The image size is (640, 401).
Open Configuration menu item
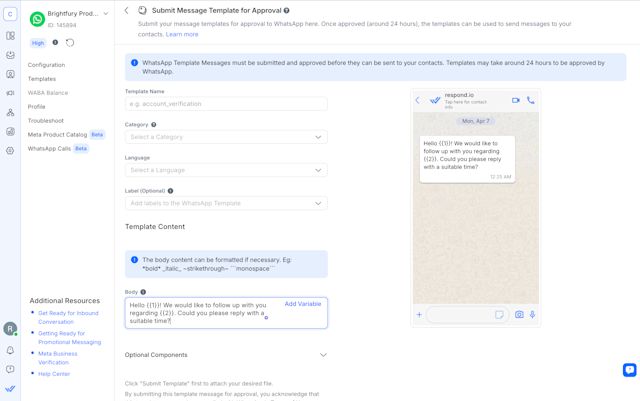(46, 65)
